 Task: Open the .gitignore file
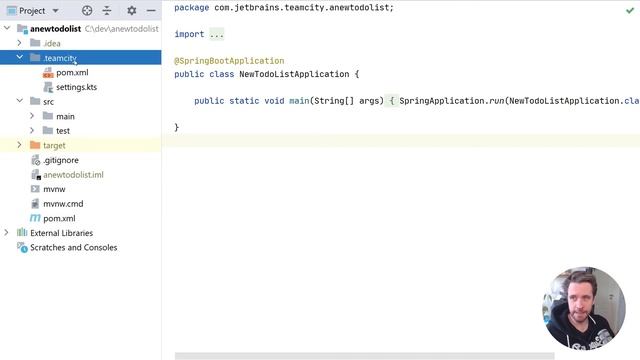point(61,160)
